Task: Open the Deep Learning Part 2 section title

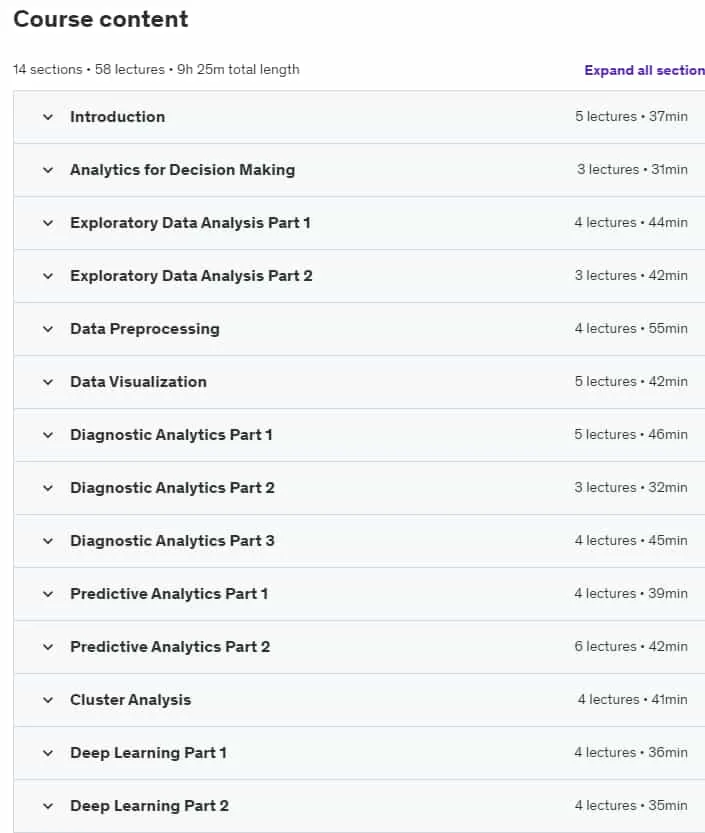Action: [x=149, y=806]
